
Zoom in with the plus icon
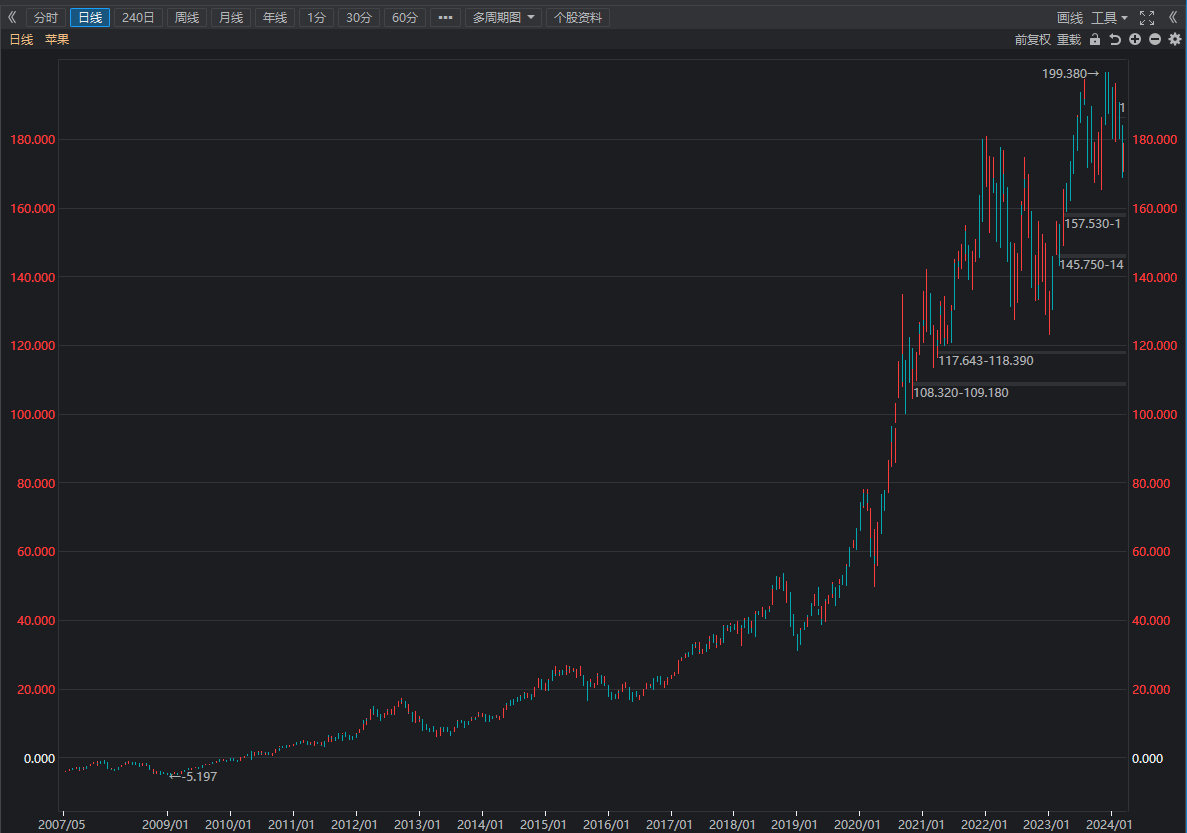(x=1135, y=39)
